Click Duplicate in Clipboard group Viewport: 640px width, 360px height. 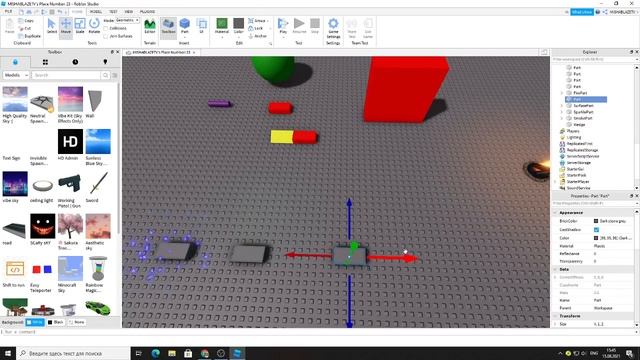(30, 36)
